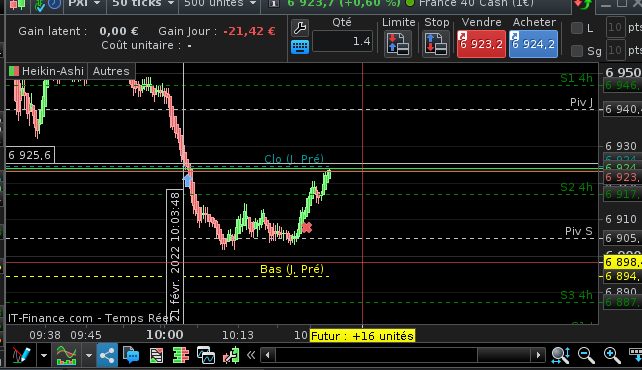642x370 pixels.
Task: Click the red 6 923 price axis tag
Action: [x=623, y=177]
